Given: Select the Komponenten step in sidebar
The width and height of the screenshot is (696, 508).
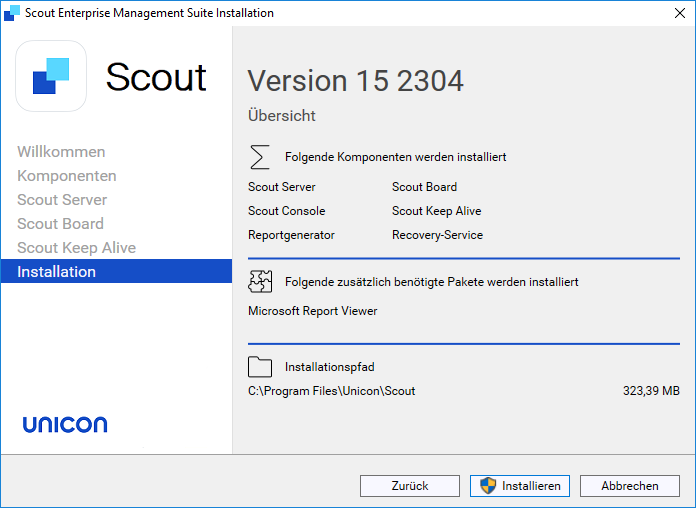Looking at the screenshot, I should (67, 176).
